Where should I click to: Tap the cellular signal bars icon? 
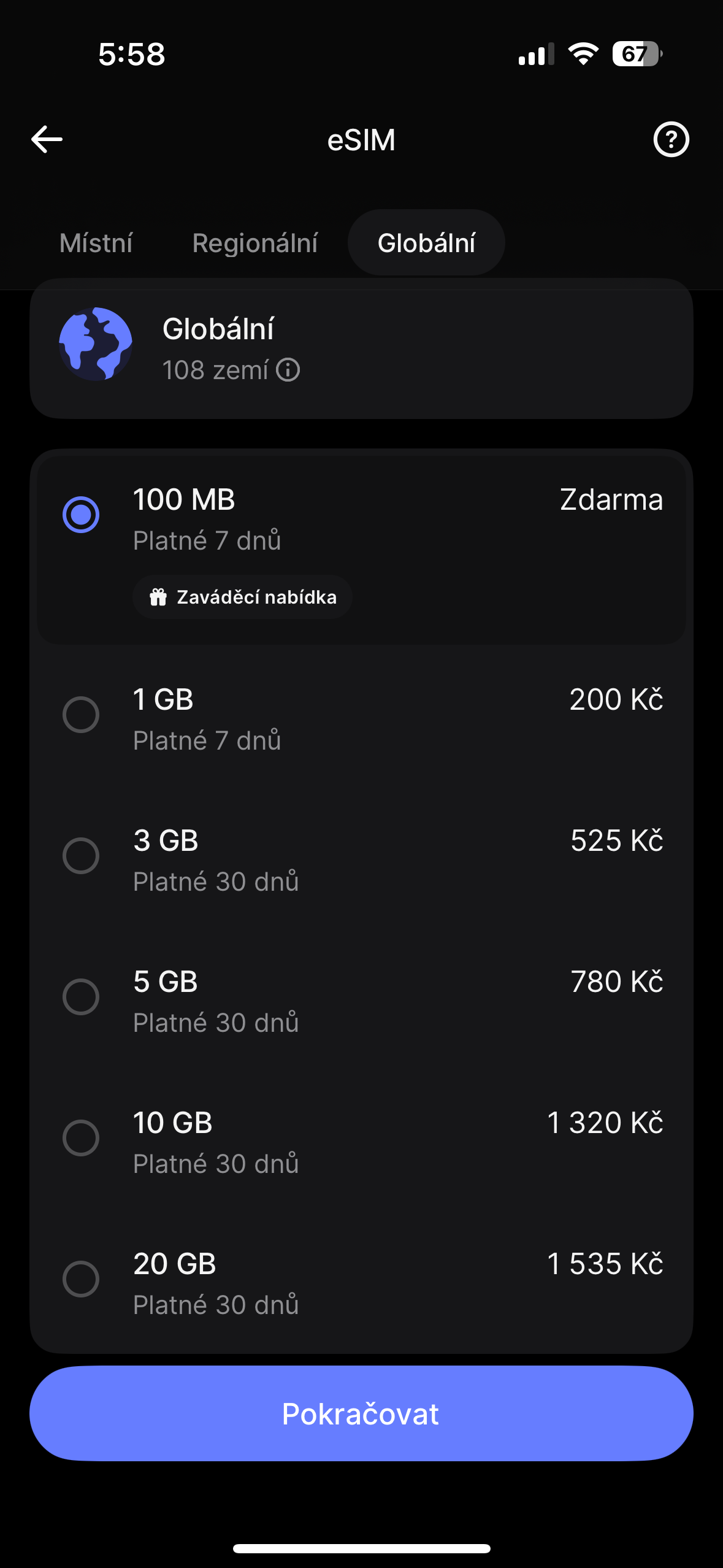[536, 55]
